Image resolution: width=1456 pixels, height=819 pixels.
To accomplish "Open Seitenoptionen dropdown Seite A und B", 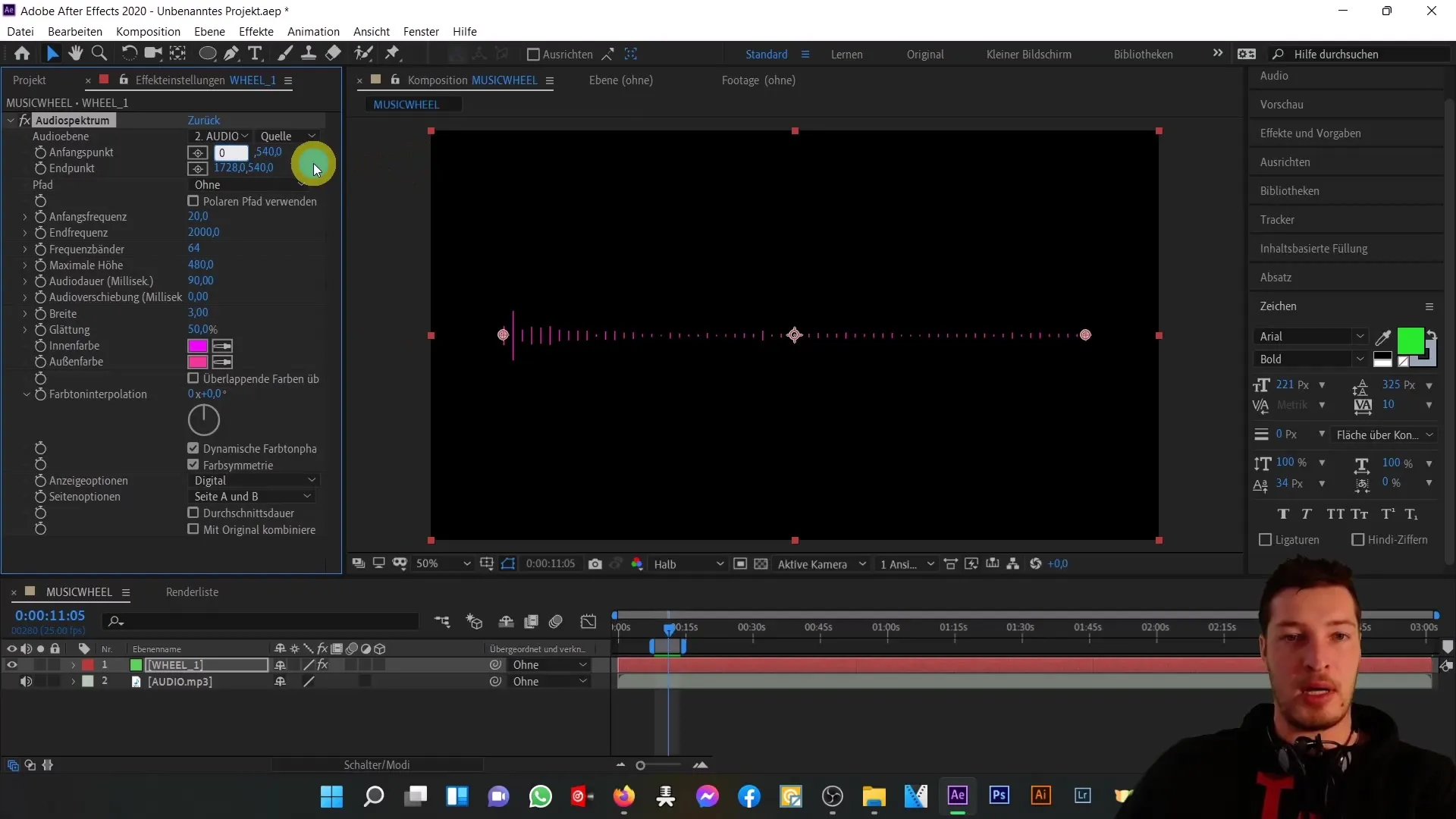I will (252, 497).
